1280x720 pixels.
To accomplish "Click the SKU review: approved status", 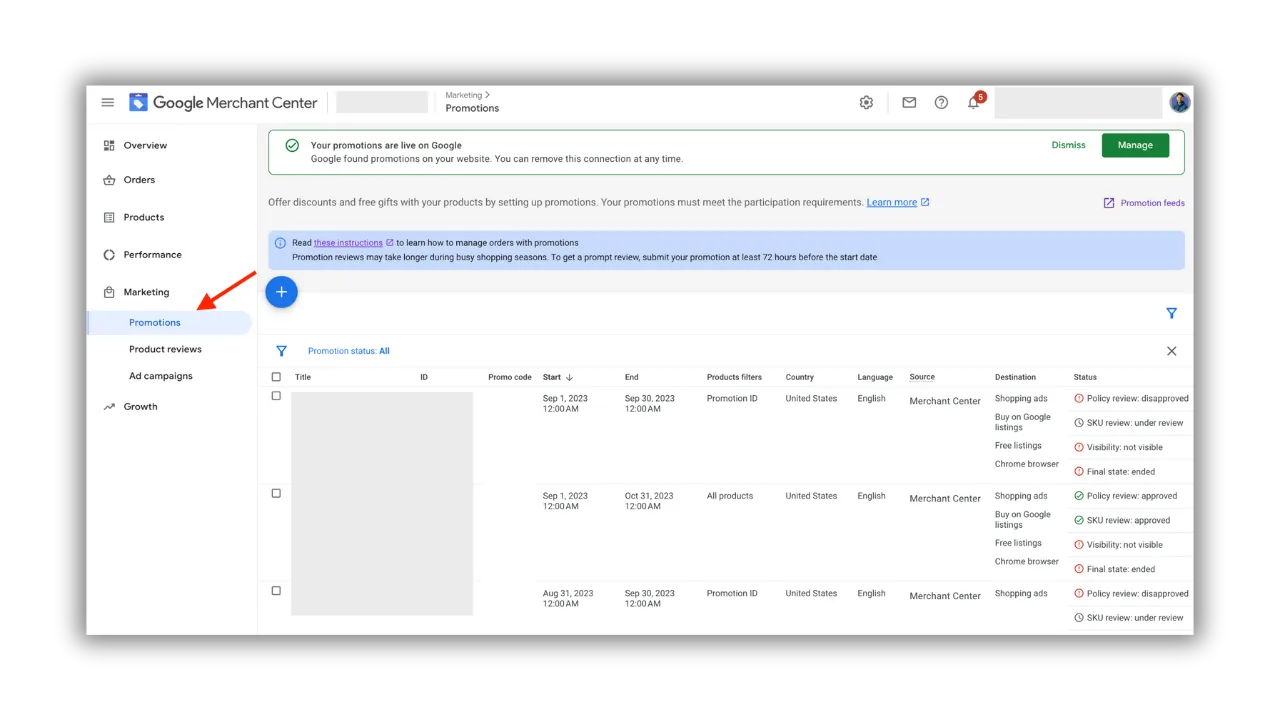I will (x=1128, y=520).
